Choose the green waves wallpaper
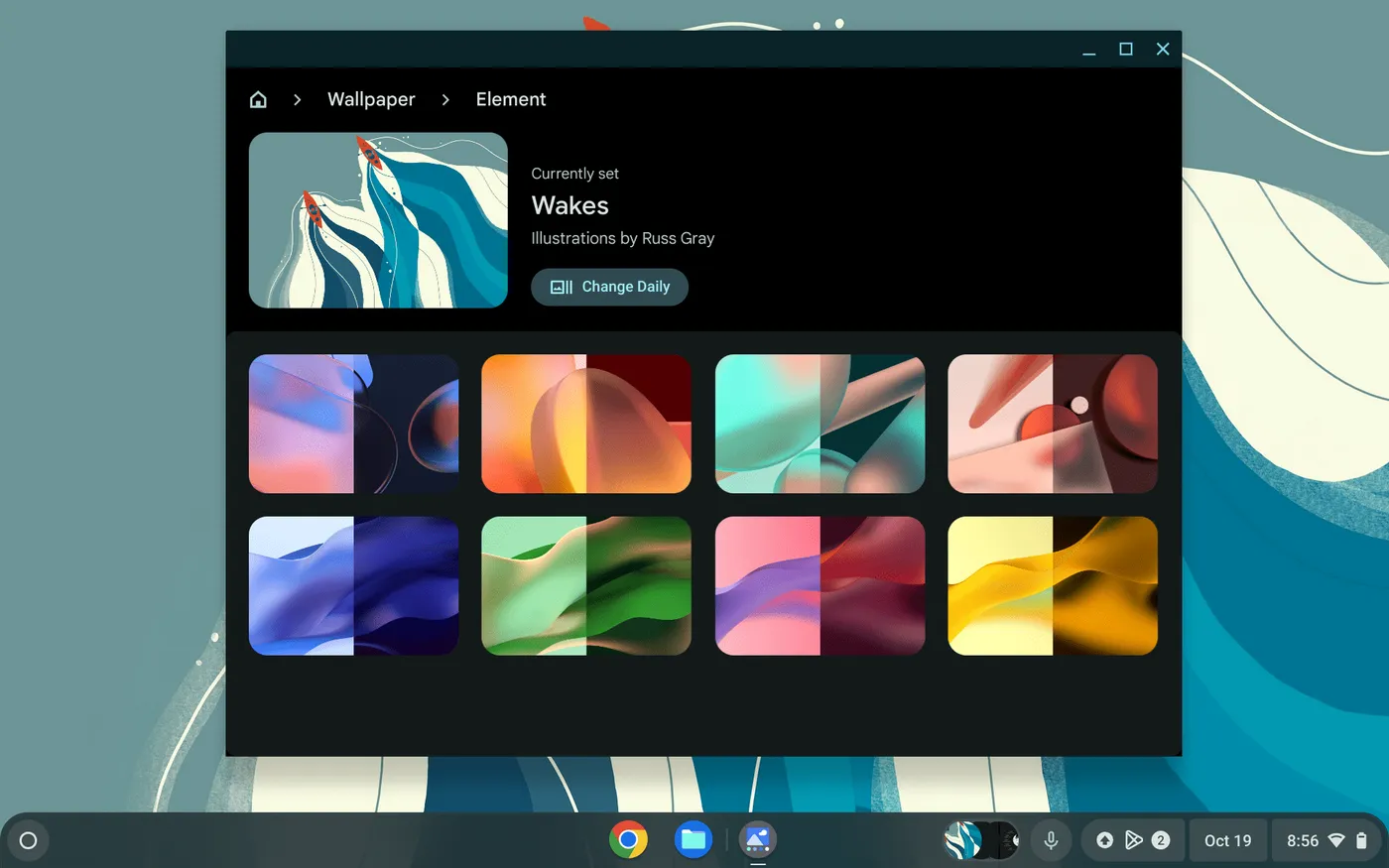 [x=586, y=585]
